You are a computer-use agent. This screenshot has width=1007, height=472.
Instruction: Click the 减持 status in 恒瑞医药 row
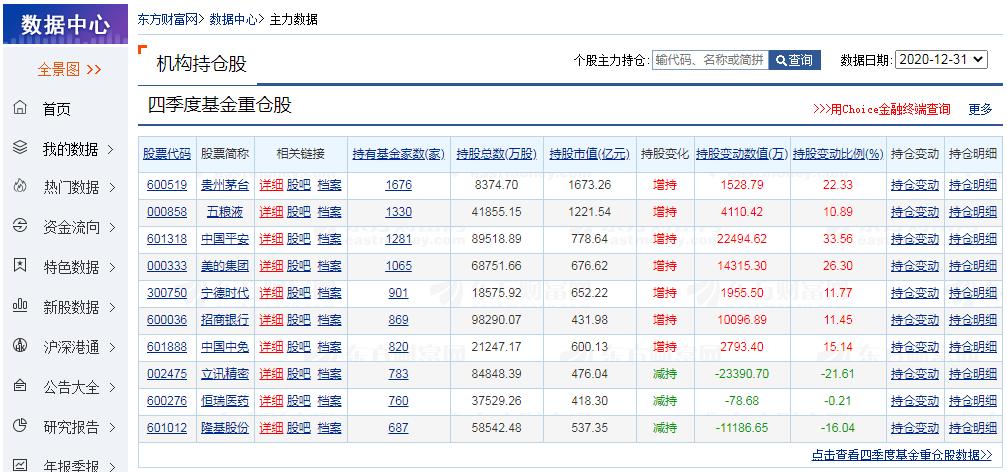coord(665,401)
